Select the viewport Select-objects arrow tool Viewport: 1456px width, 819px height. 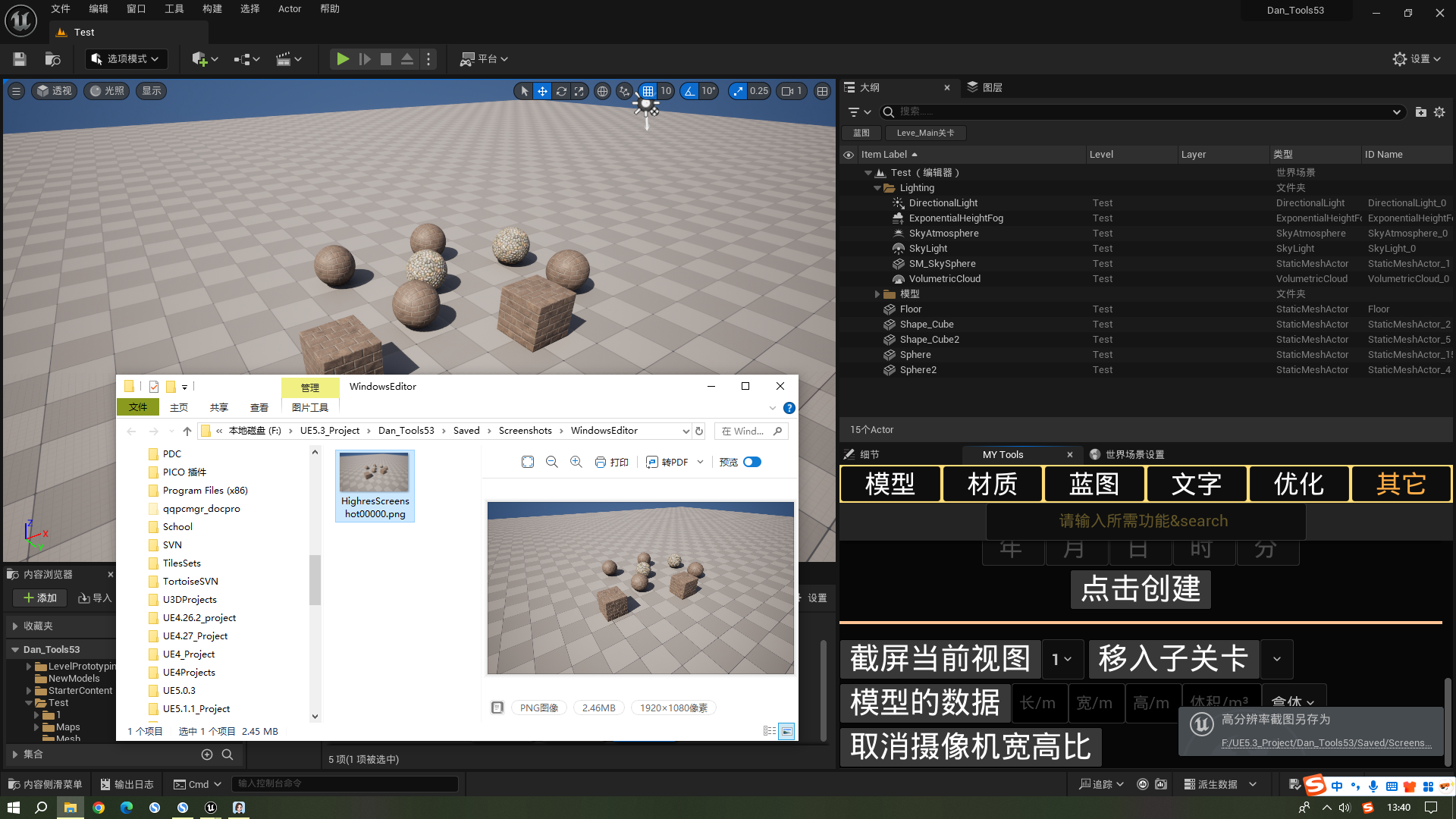tap(524, 91)
